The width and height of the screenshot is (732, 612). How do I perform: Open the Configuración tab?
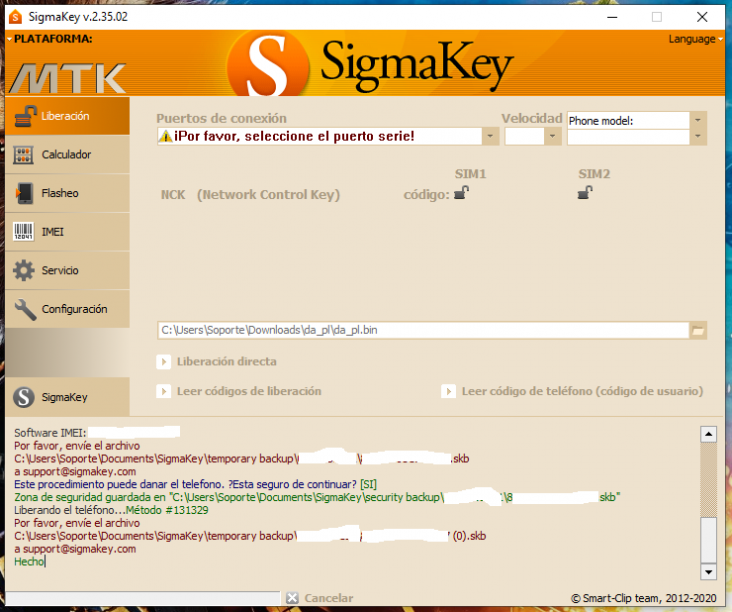[x=68, y=309]
